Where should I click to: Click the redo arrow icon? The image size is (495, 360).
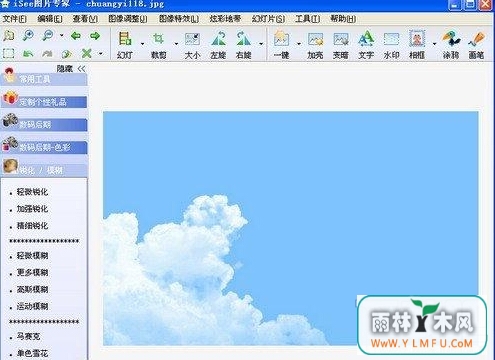[x=47, y=53]
